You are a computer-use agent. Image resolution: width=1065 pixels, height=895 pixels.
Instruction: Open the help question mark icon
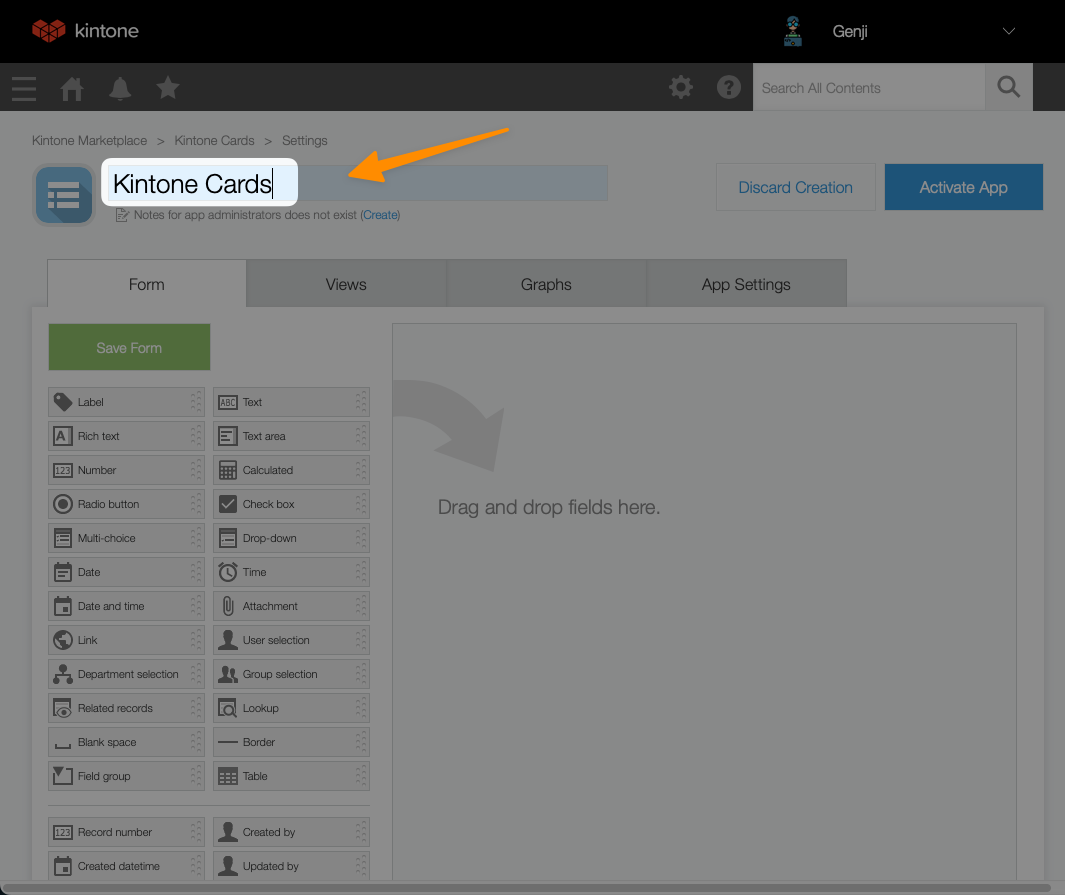coord(729,87)
